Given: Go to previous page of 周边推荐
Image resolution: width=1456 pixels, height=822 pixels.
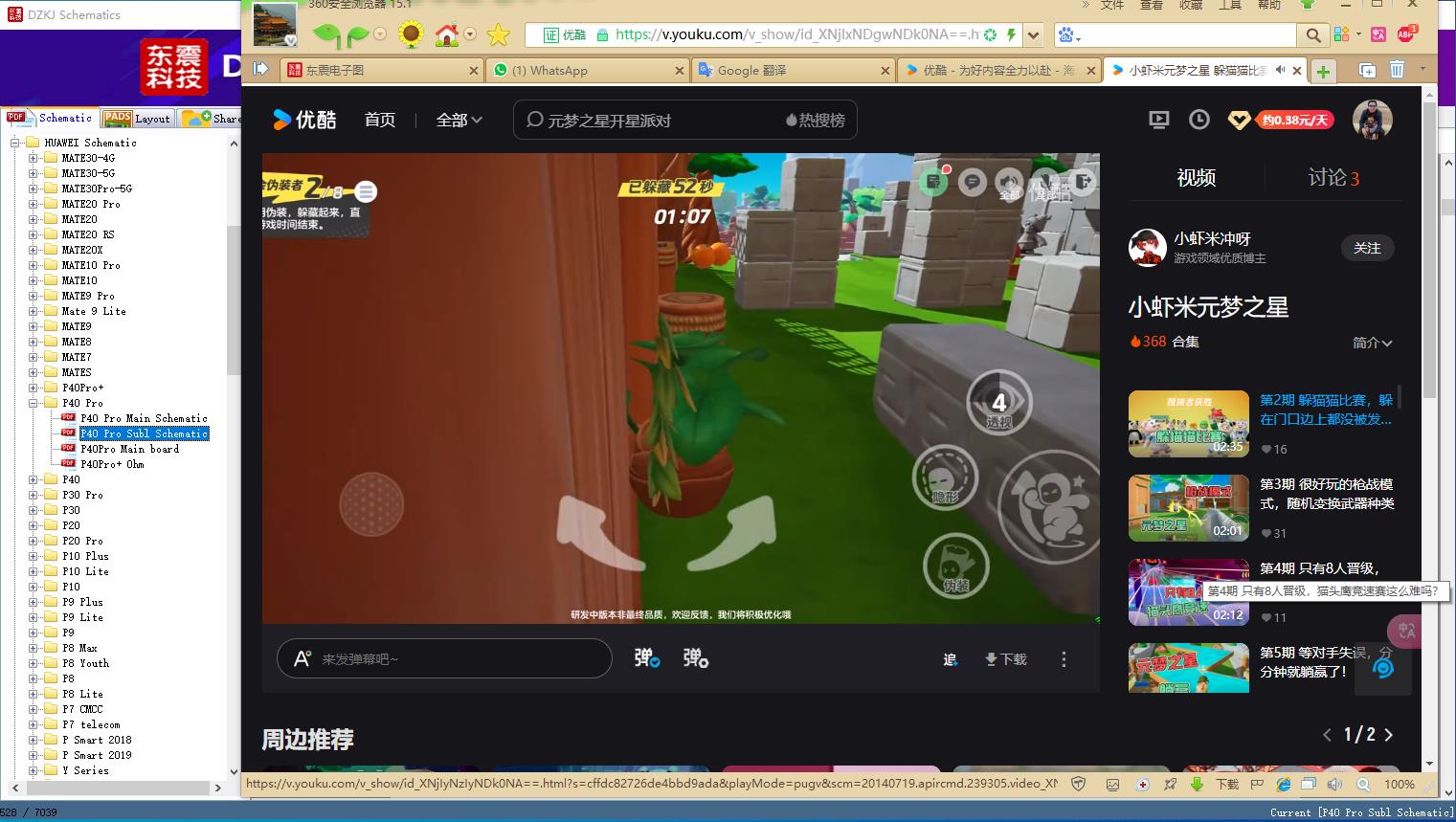Looking at the screenshot, I should [x=1327, y=735].
